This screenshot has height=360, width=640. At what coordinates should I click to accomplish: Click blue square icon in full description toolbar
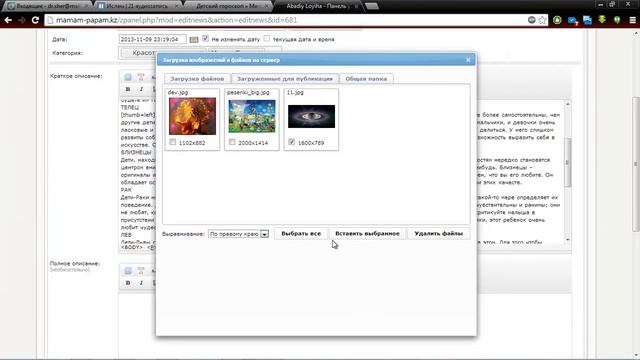[128, 271]
